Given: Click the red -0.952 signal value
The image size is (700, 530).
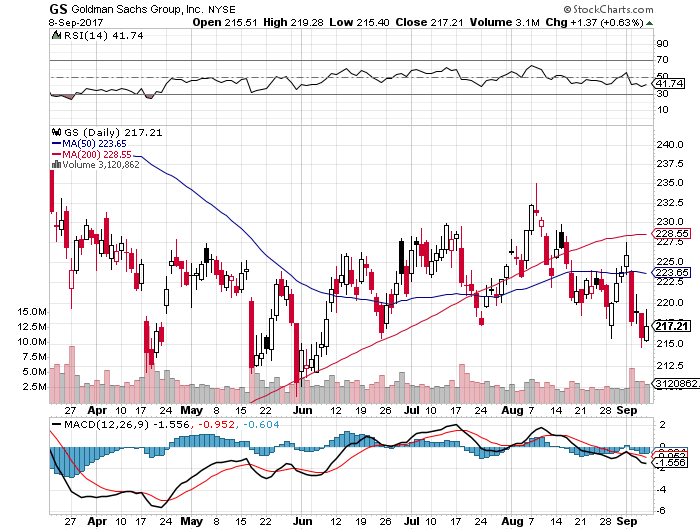Looking at the screenshot, I should [x=216, y=424].
